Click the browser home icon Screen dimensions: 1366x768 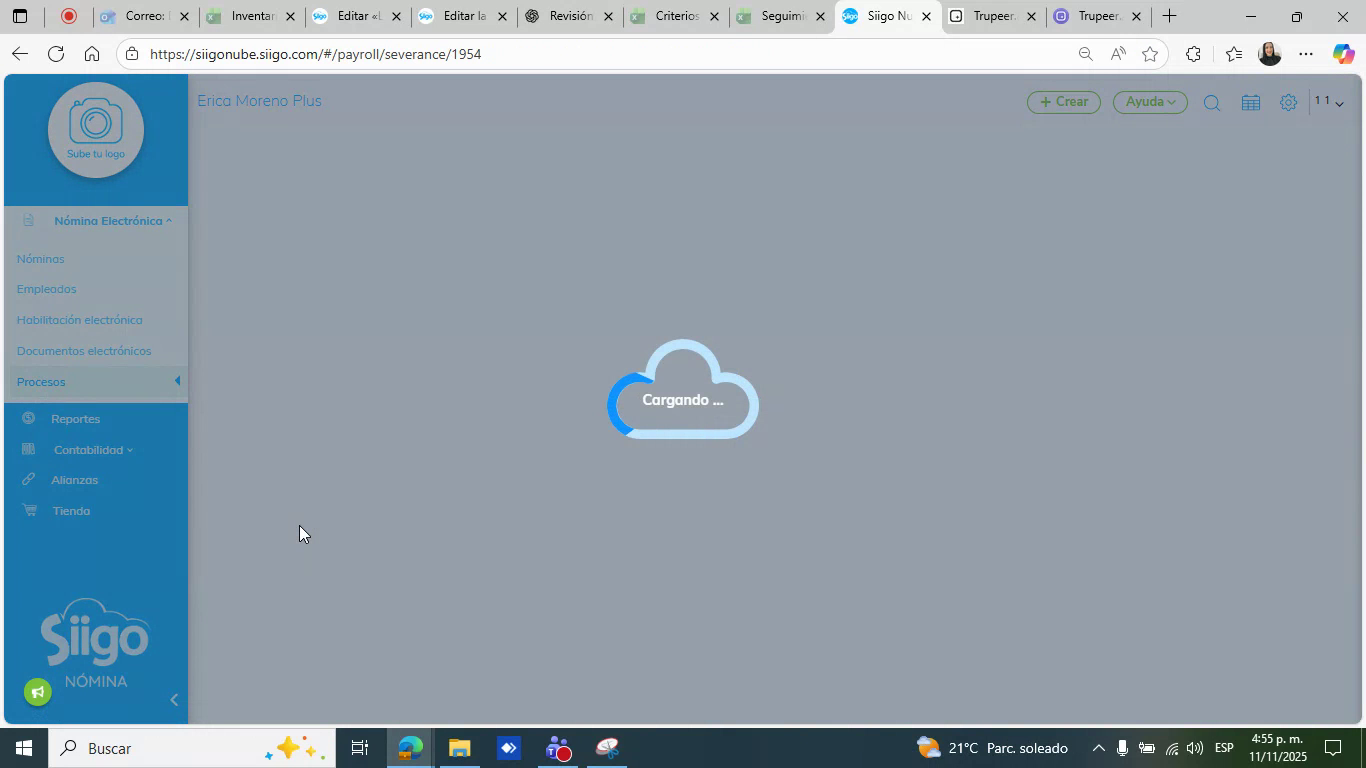pyautogui.click(x=92, y=54)
